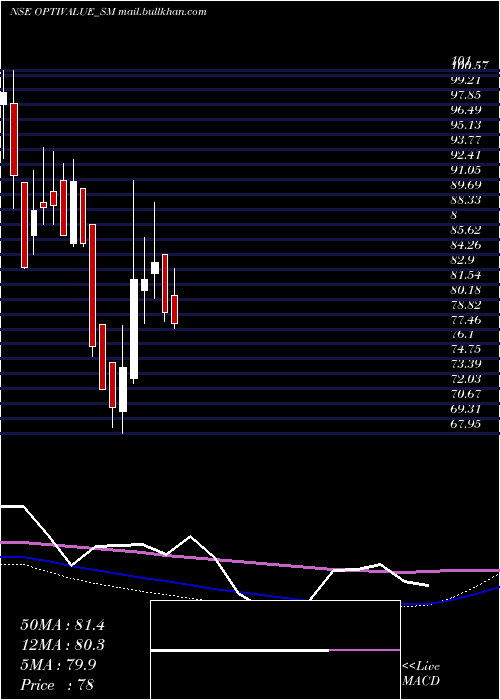Screen dimensions: 500x700
Task: Select the 67.95 price axis label
Action: click(467, 424)
